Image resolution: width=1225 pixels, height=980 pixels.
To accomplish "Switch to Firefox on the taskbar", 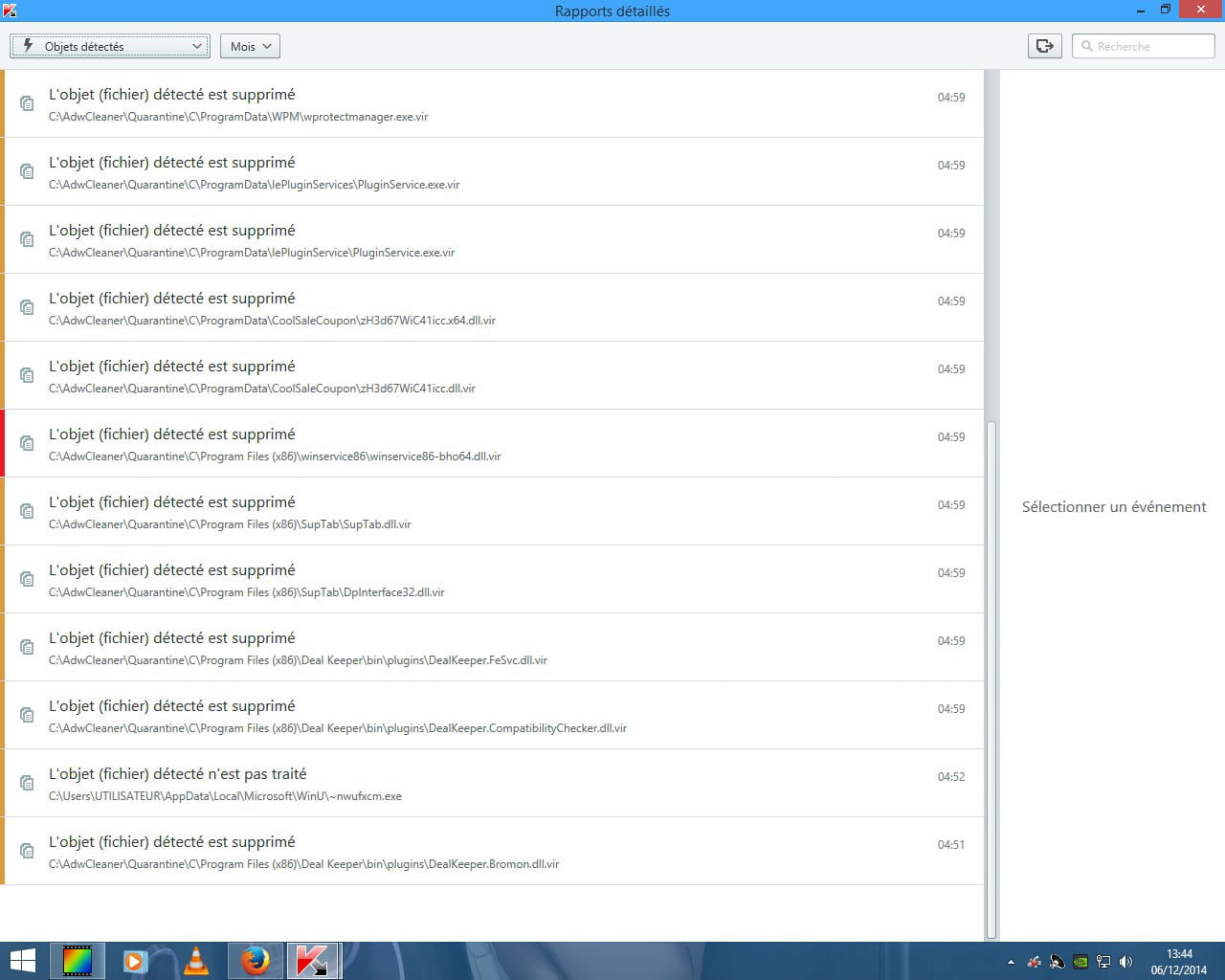I will (x=256, y=961).
